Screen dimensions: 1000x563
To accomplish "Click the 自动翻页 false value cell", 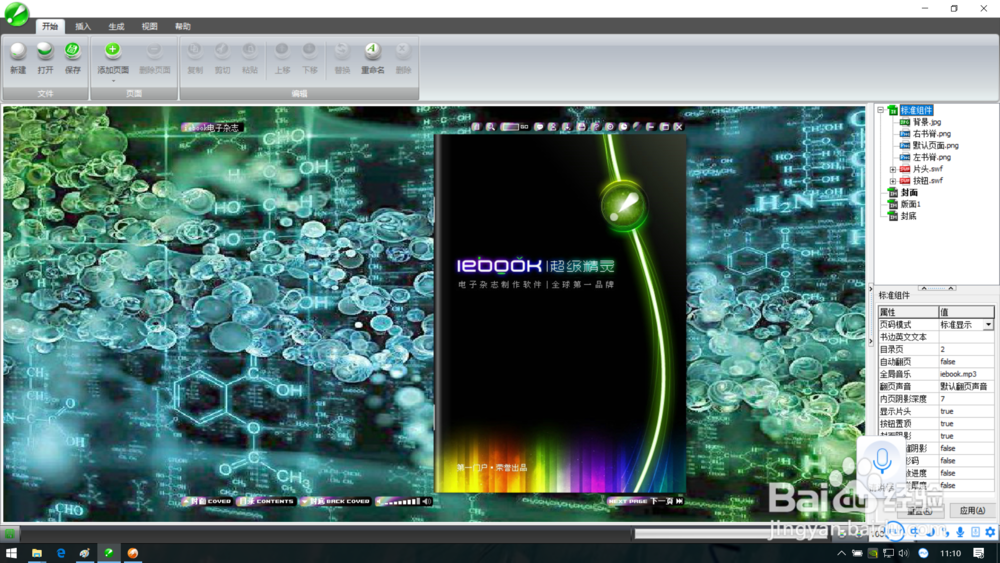I will [x=966, y=362].
